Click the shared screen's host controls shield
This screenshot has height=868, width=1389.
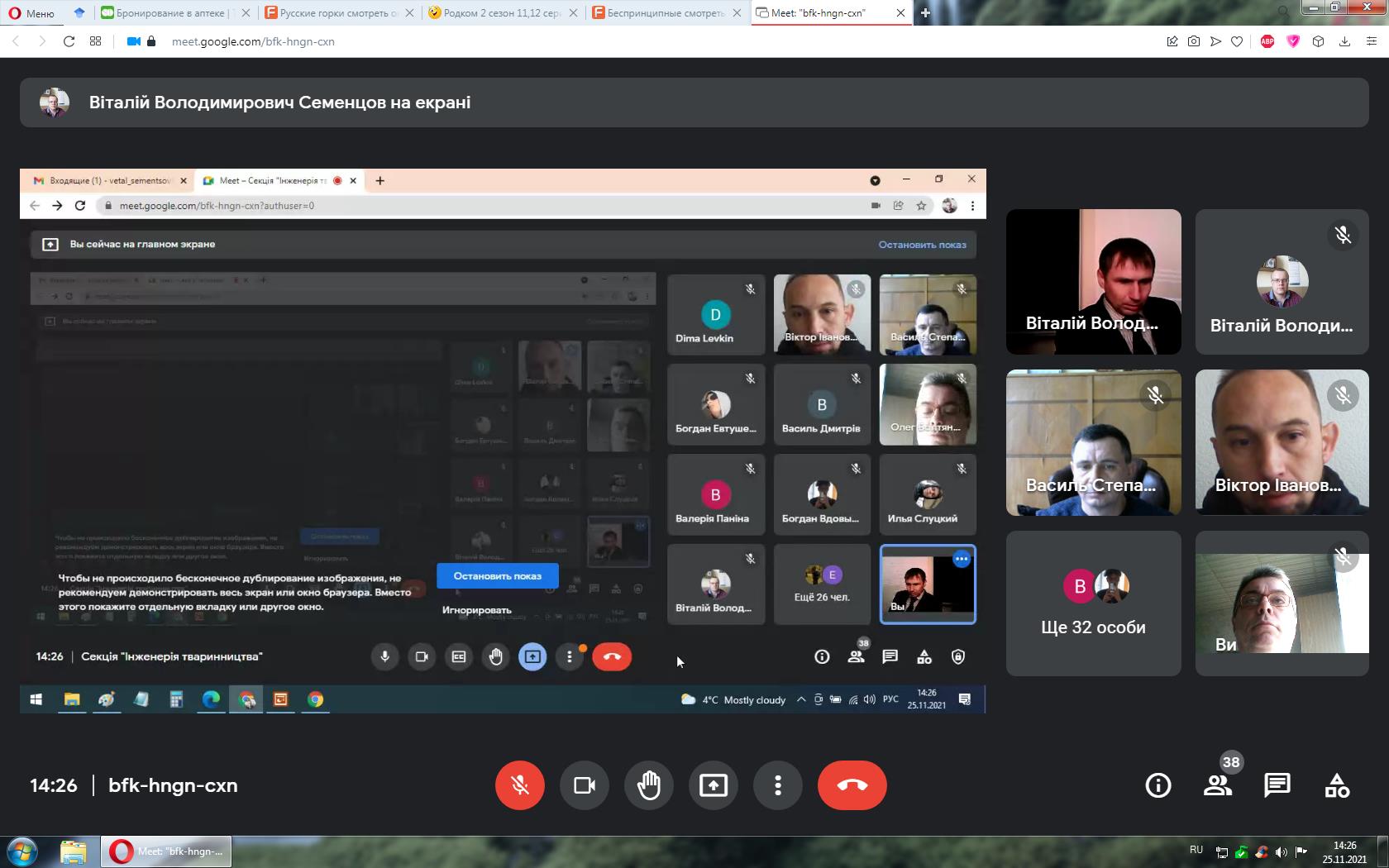[x=958, y=656]
